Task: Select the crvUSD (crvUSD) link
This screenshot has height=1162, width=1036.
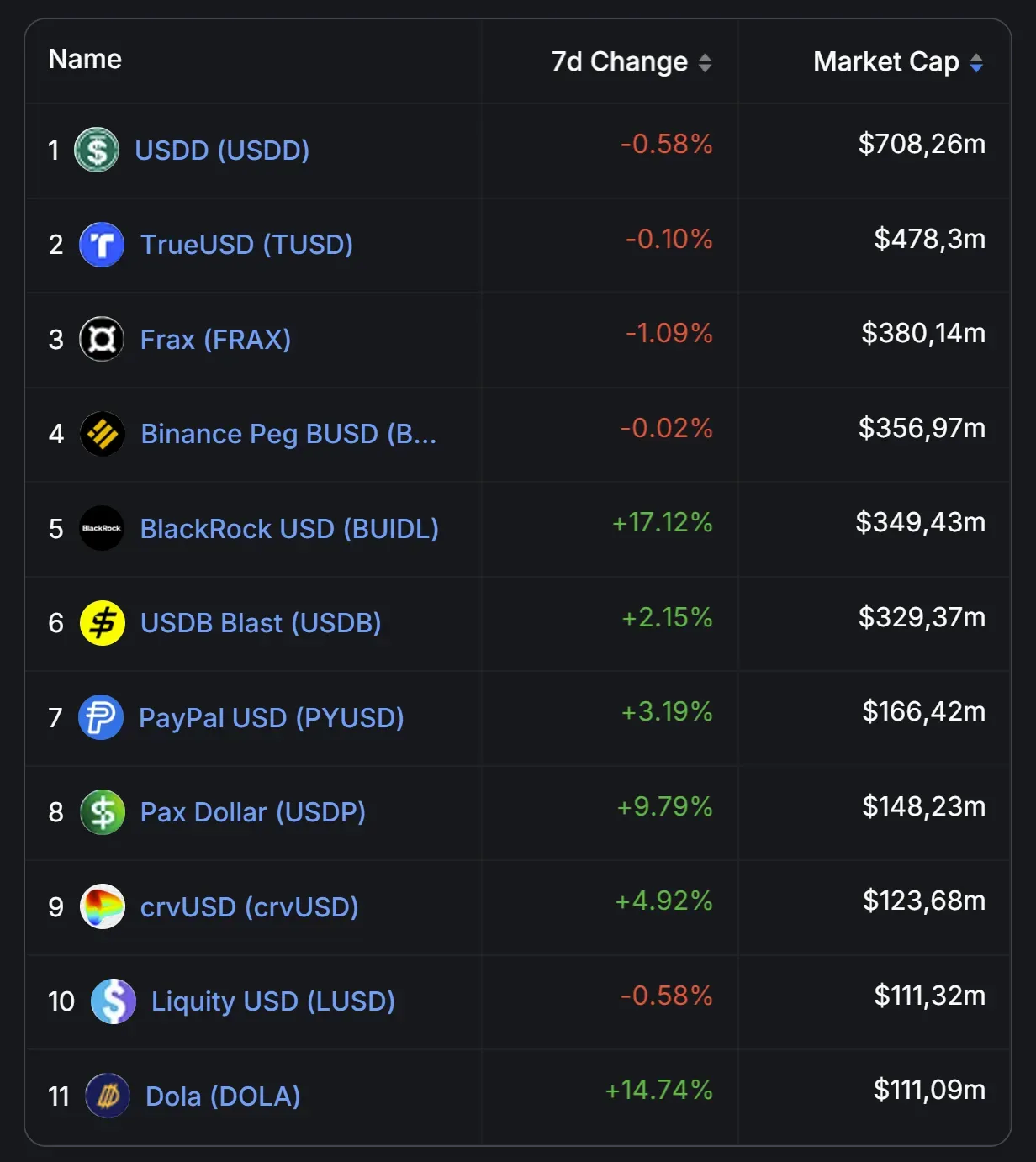Action: coord(249,907)
